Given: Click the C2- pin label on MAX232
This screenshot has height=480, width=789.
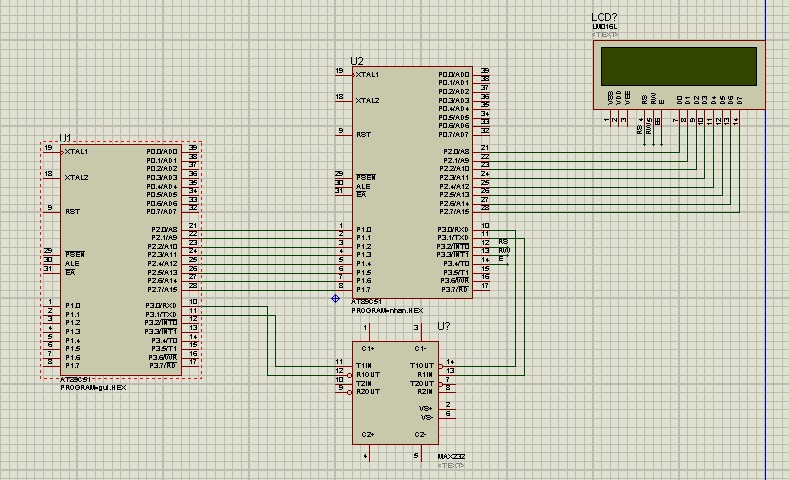Looking at the screenshot, I should point(420,435).
